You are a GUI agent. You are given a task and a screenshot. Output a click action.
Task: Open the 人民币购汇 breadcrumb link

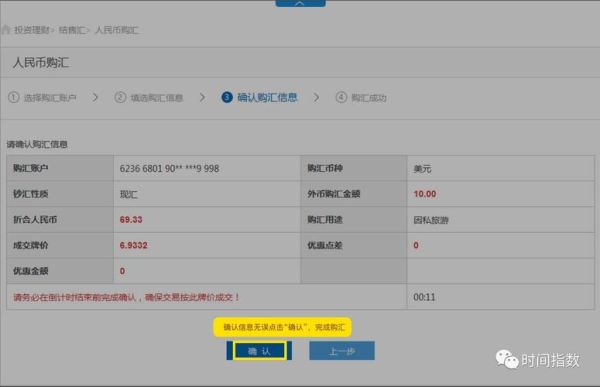click(116, 30)
